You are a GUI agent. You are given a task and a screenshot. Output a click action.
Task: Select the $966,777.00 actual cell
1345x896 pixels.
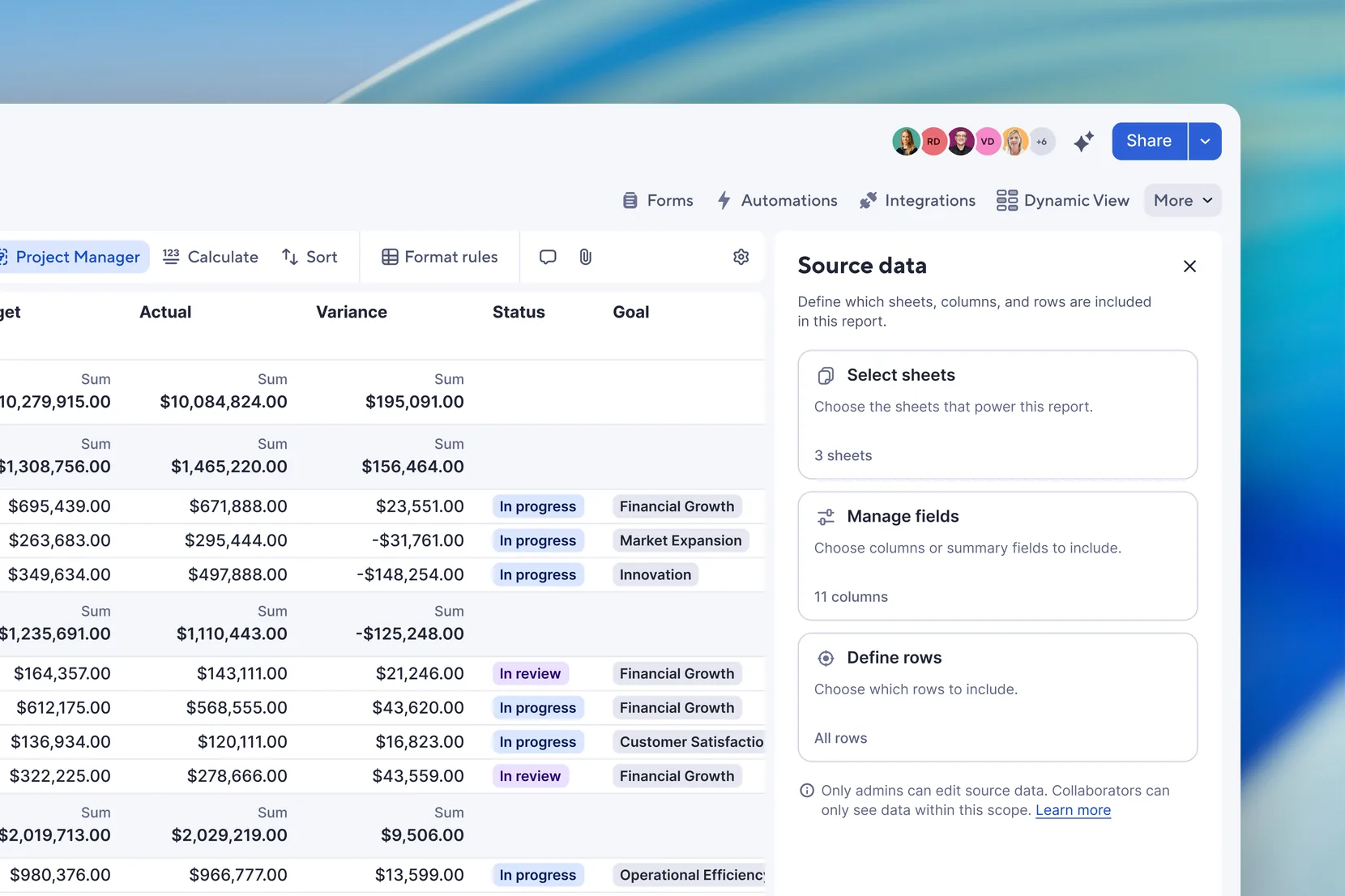click(x=238, y=875)
